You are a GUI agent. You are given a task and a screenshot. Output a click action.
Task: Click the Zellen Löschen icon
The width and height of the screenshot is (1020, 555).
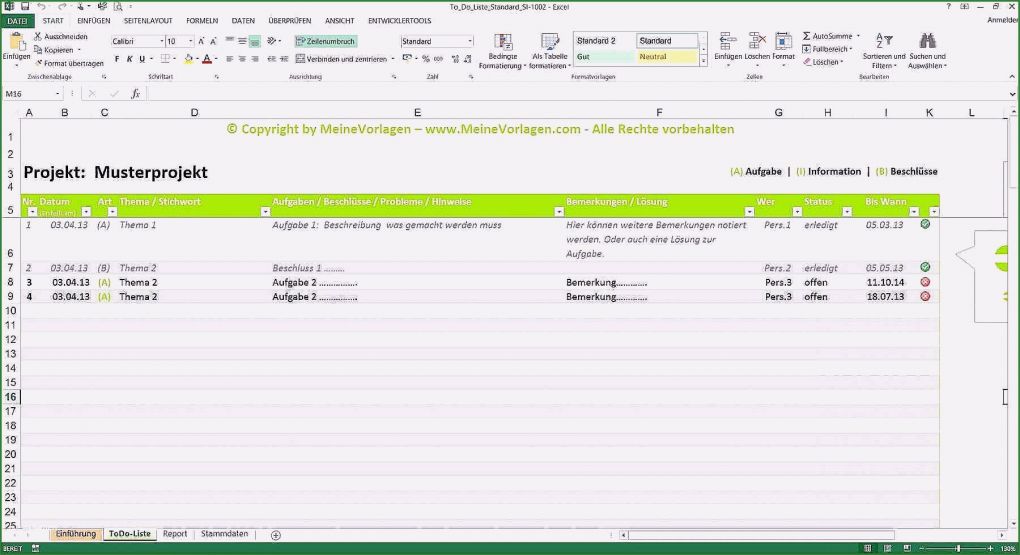(x=757, y=42)
